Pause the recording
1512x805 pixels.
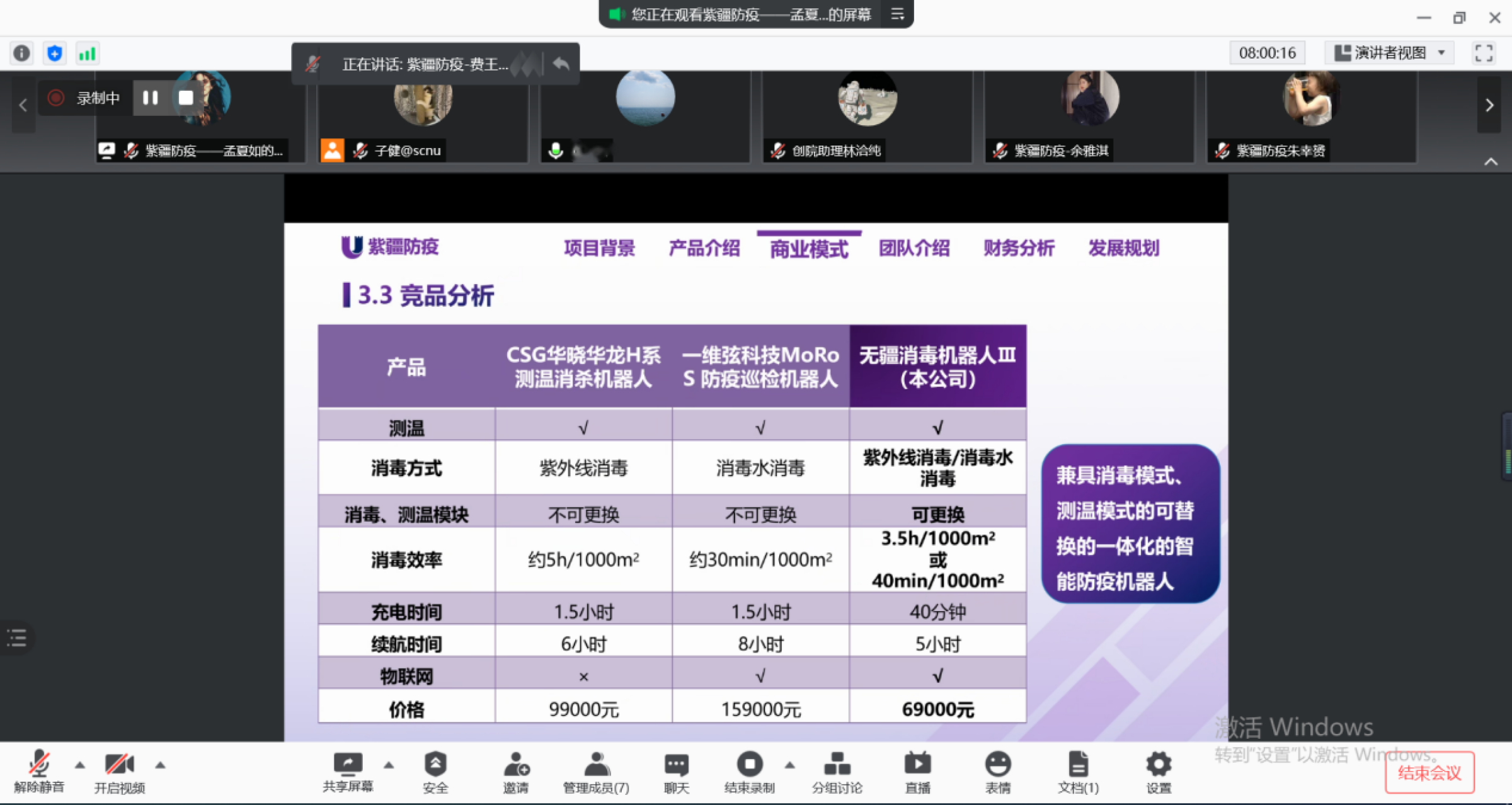(x=150, y=98)
